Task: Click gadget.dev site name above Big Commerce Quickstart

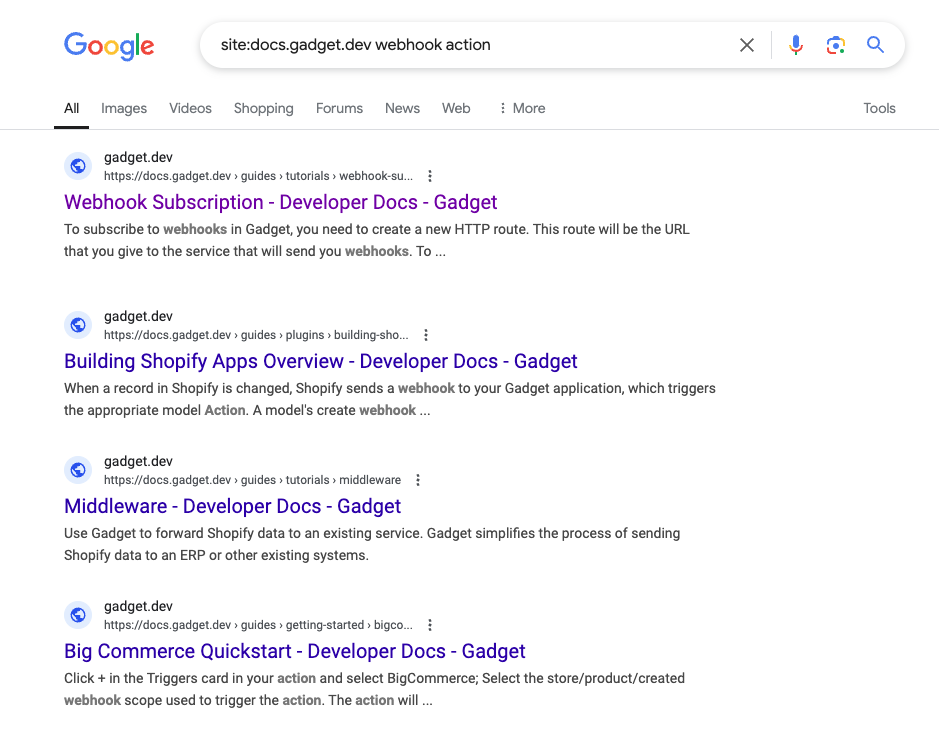Action: coord(138,607)
